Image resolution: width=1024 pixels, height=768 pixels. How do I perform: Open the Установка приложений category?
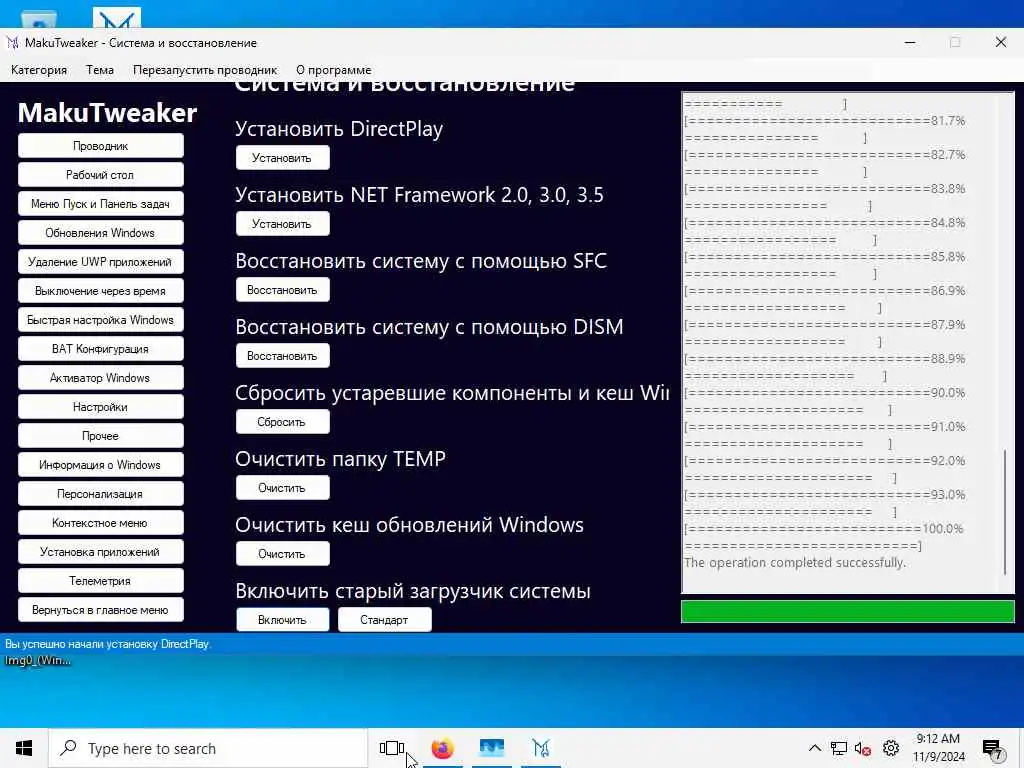coord(101,552)
